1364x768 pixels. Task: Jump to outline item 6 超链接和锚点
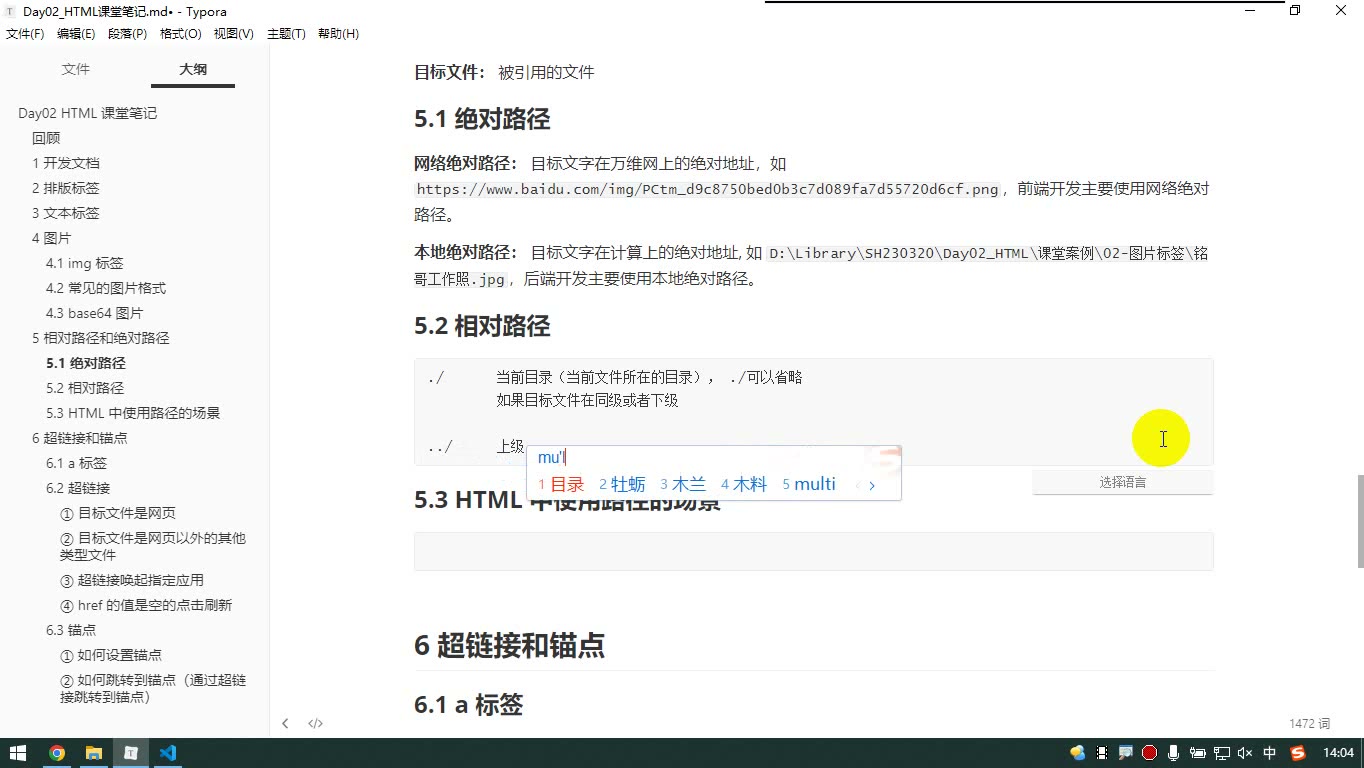coord(80,438)
